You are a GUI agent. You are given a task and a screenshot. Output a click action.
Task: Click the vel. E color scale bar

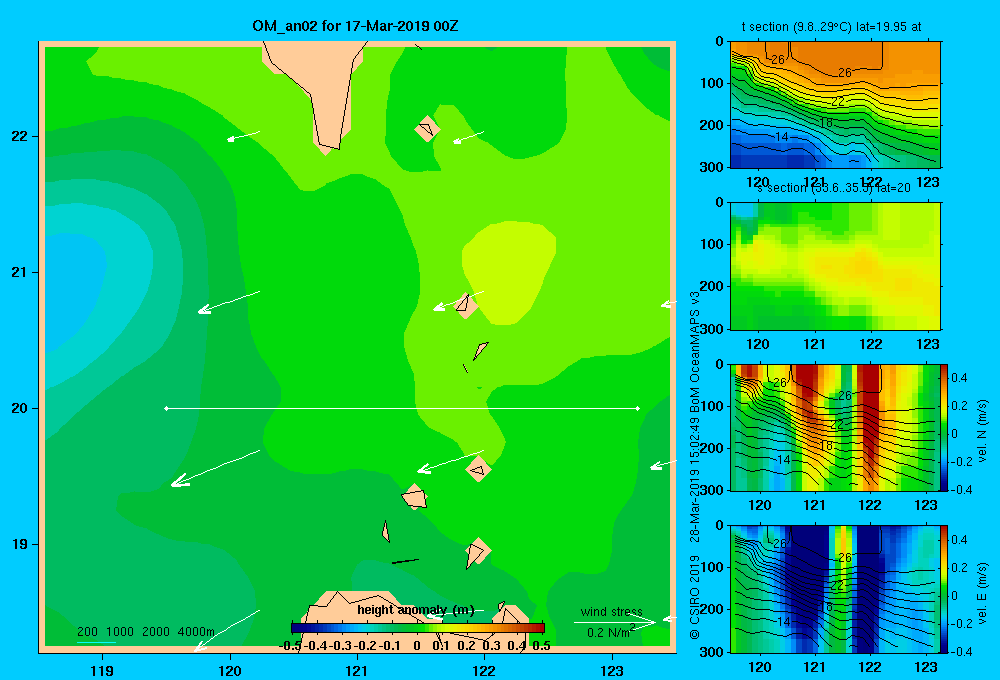[944, 589]
